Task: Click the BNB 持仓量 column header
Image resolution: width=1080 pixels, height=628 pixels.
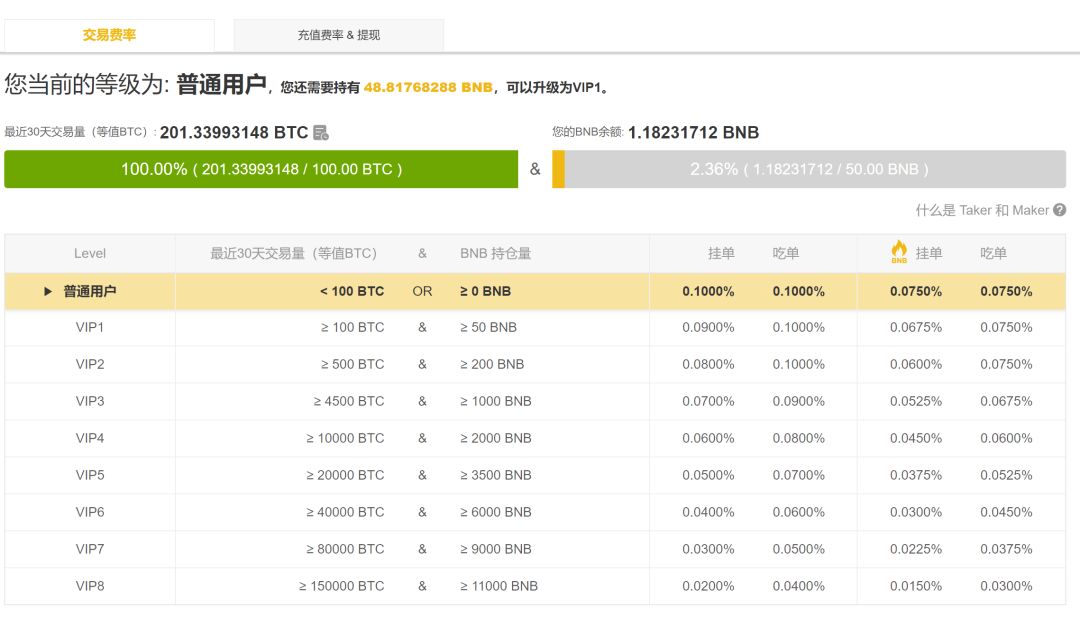Action: [x=495, y=253]
